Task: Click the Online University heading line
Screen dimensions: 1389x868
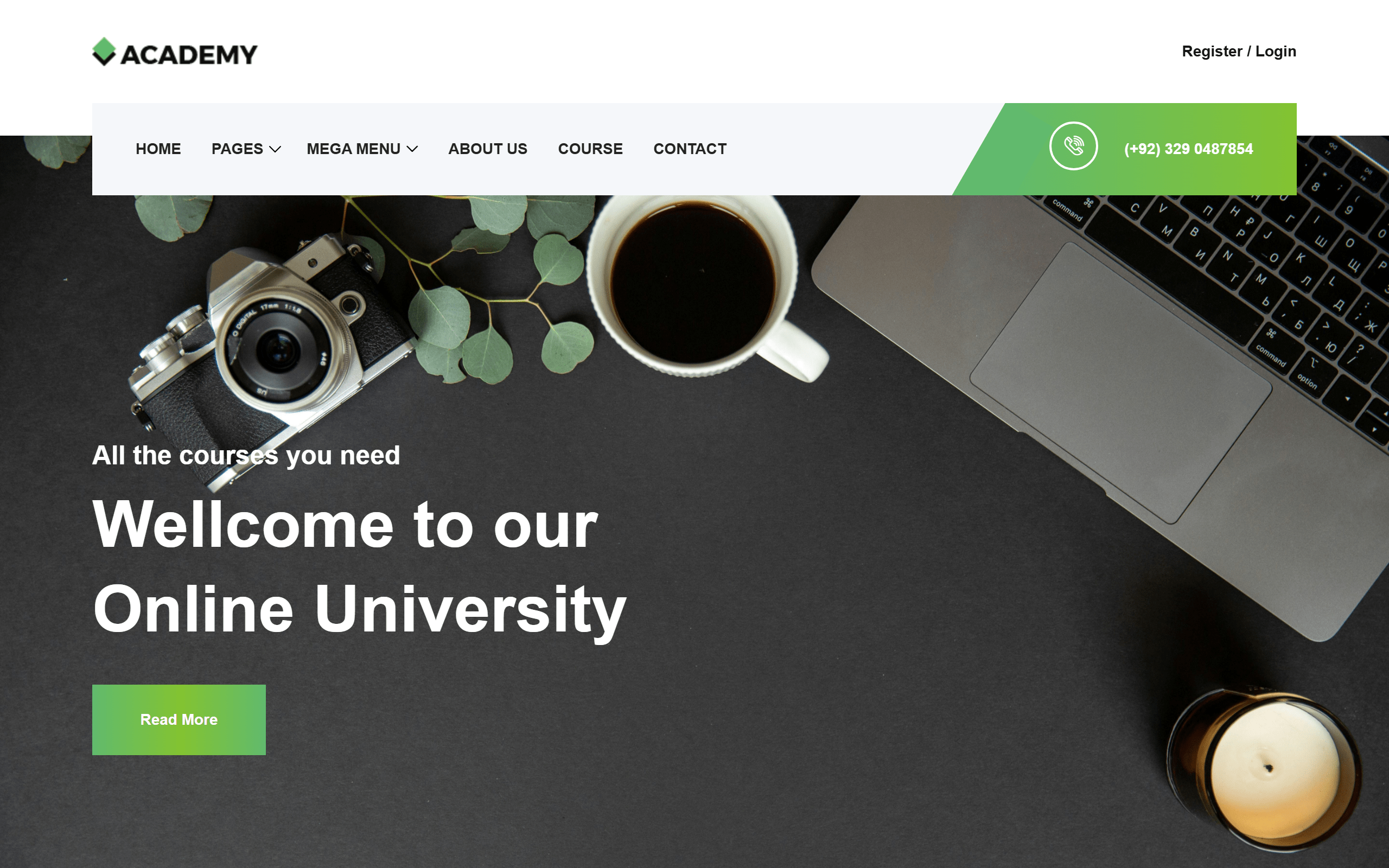Action: (x=360, y=610)
